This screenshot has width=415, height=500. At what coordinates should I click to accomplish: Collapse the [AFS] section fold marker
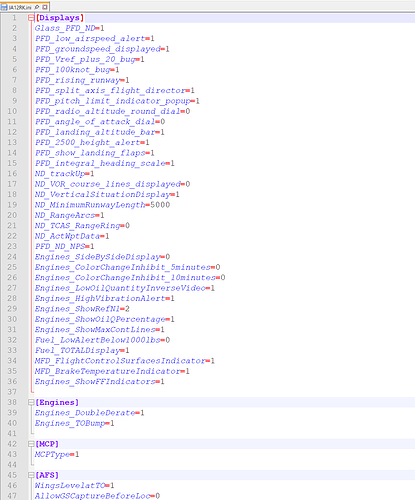coord(31,475)
